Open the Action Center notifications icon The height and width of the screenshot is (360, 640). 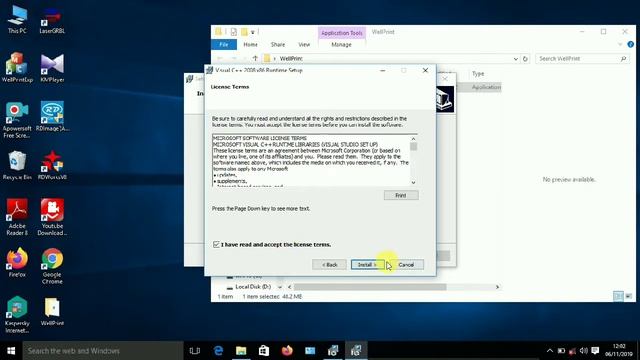tap(595, 351)
